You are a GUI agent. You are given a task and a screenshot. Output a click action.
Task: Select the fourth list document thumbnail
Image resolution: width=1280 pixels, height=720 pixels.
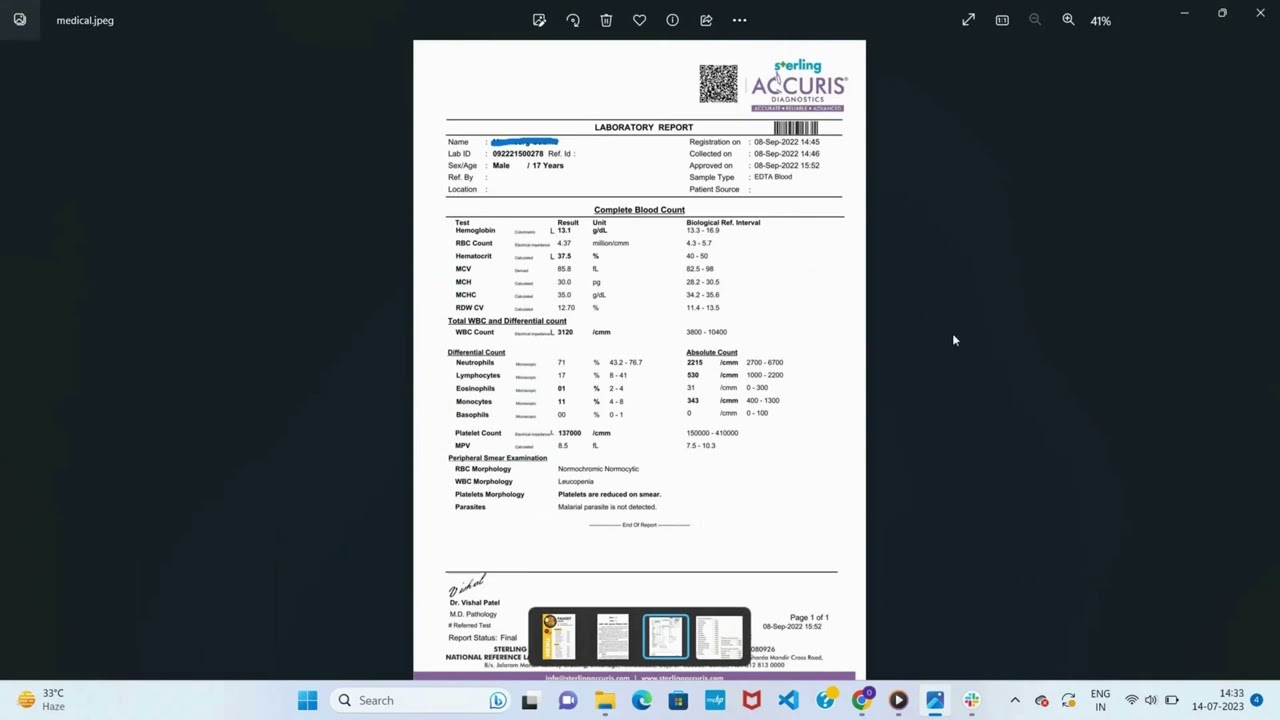pyautogui.click(x=719, y=636)
